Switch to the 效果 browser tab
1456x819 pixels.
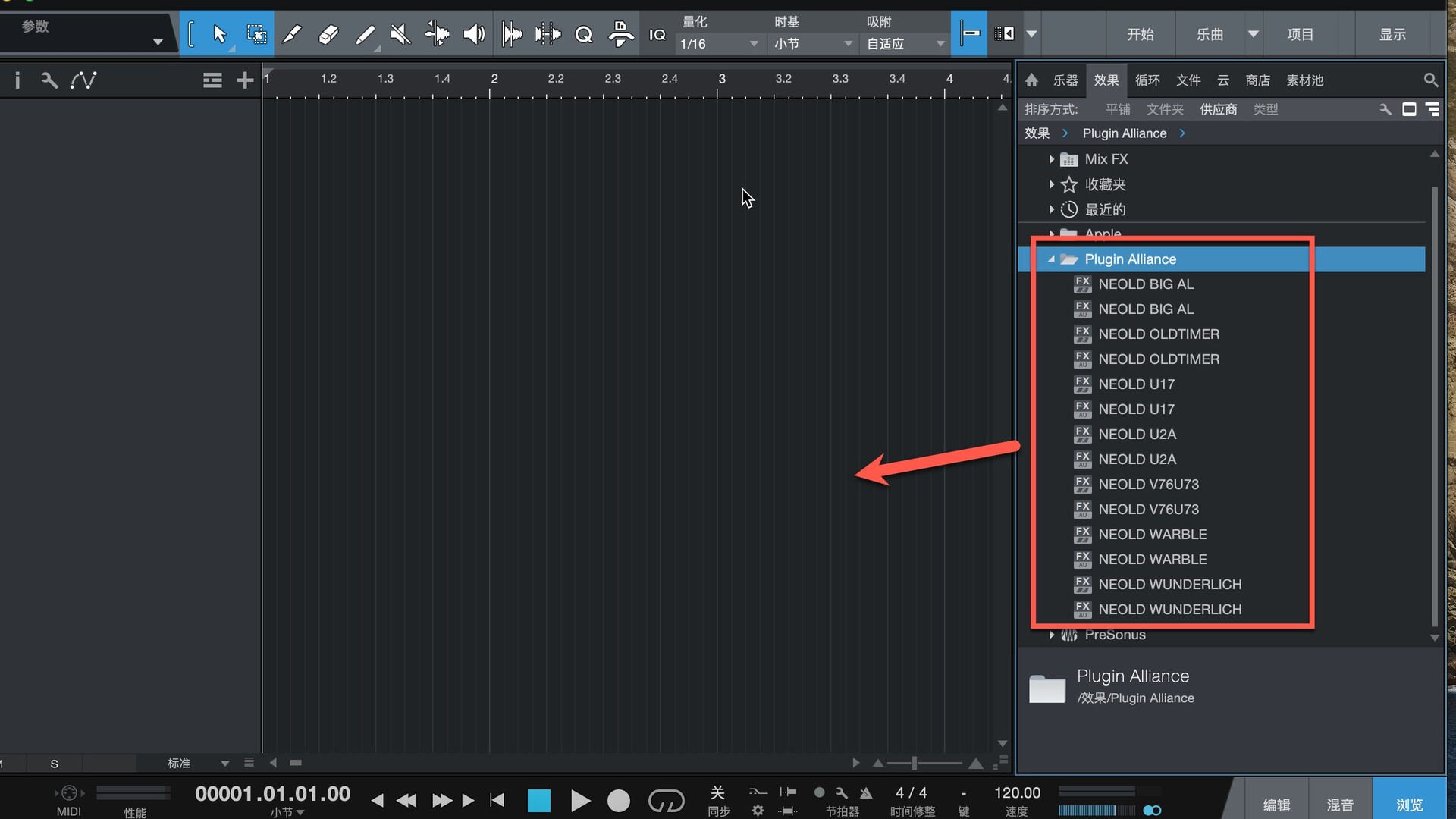point(1106,80)
